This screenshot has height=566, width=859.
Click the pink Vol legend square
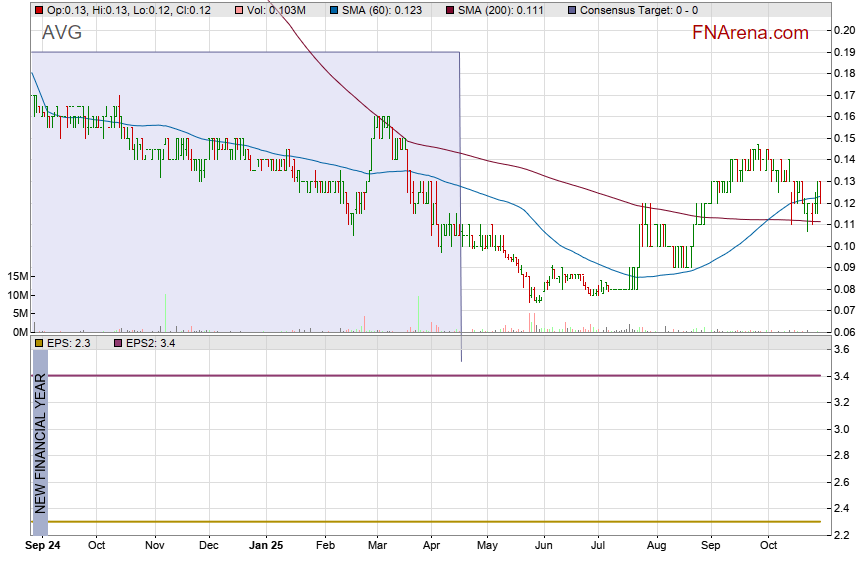click(x=238, y=9)
